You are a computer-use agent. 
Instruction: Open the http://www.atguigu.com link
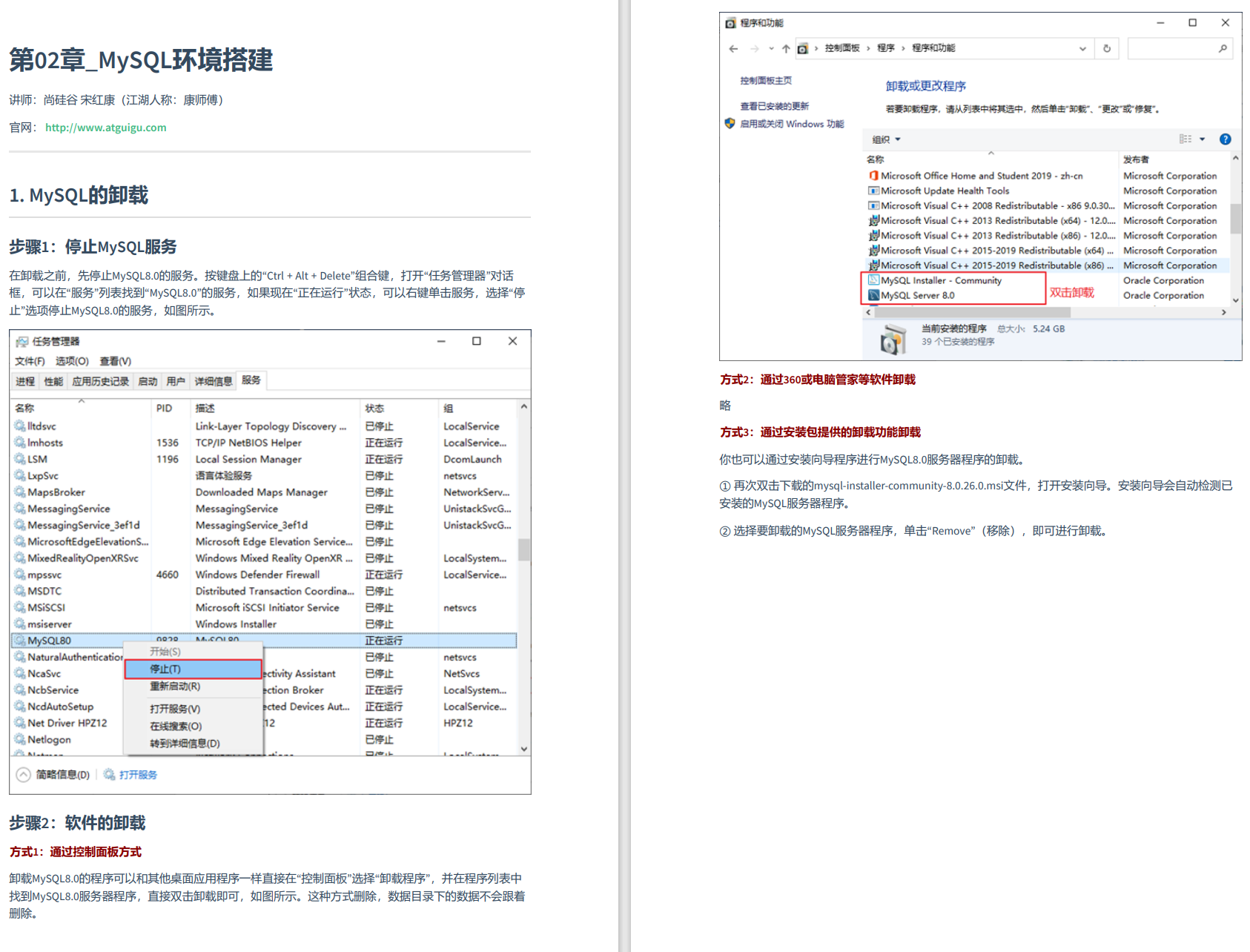pos(105,127)
